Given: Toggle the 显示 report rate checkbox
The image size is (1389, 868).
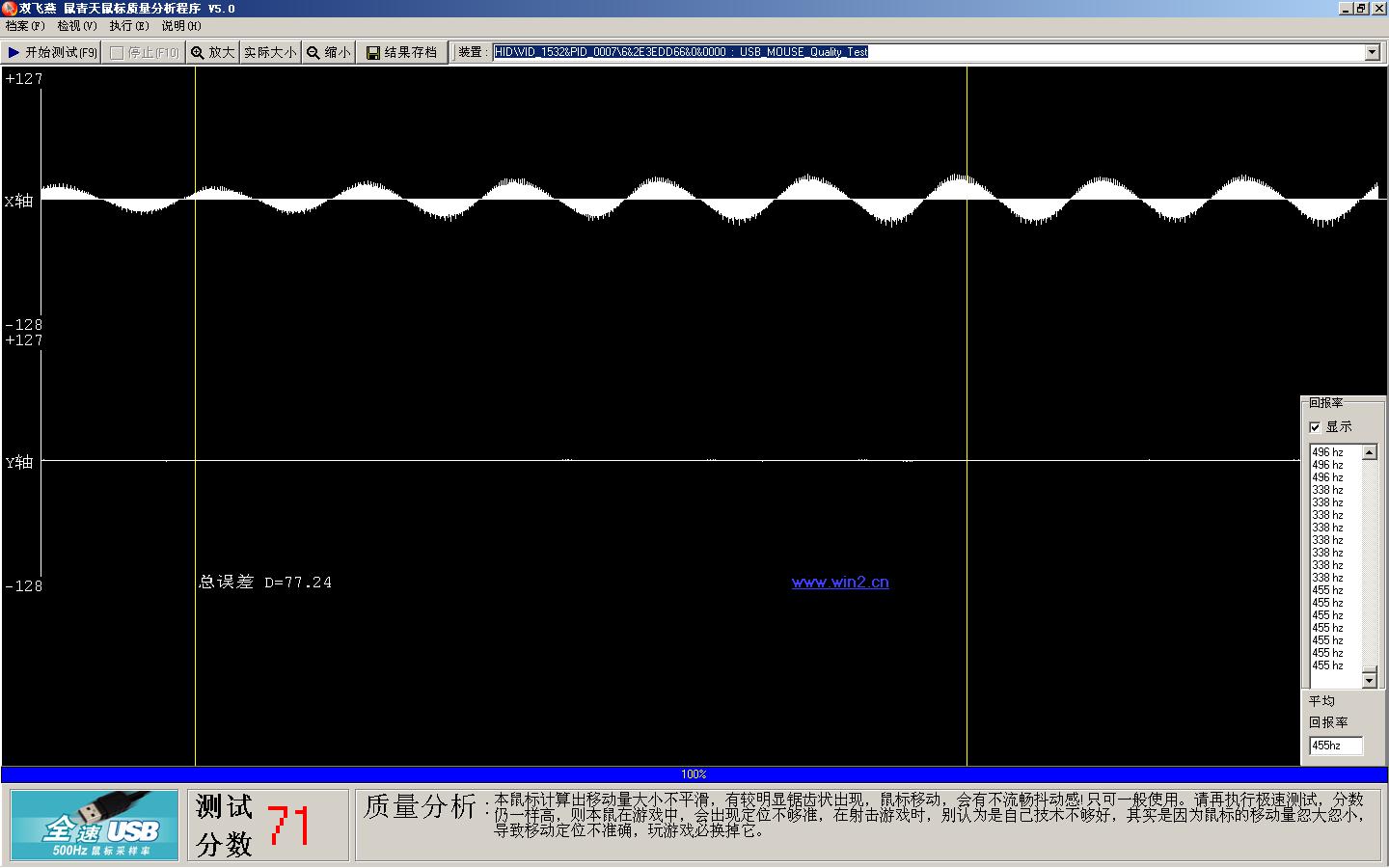Looking at the screenshot, I should (1315, 427).
